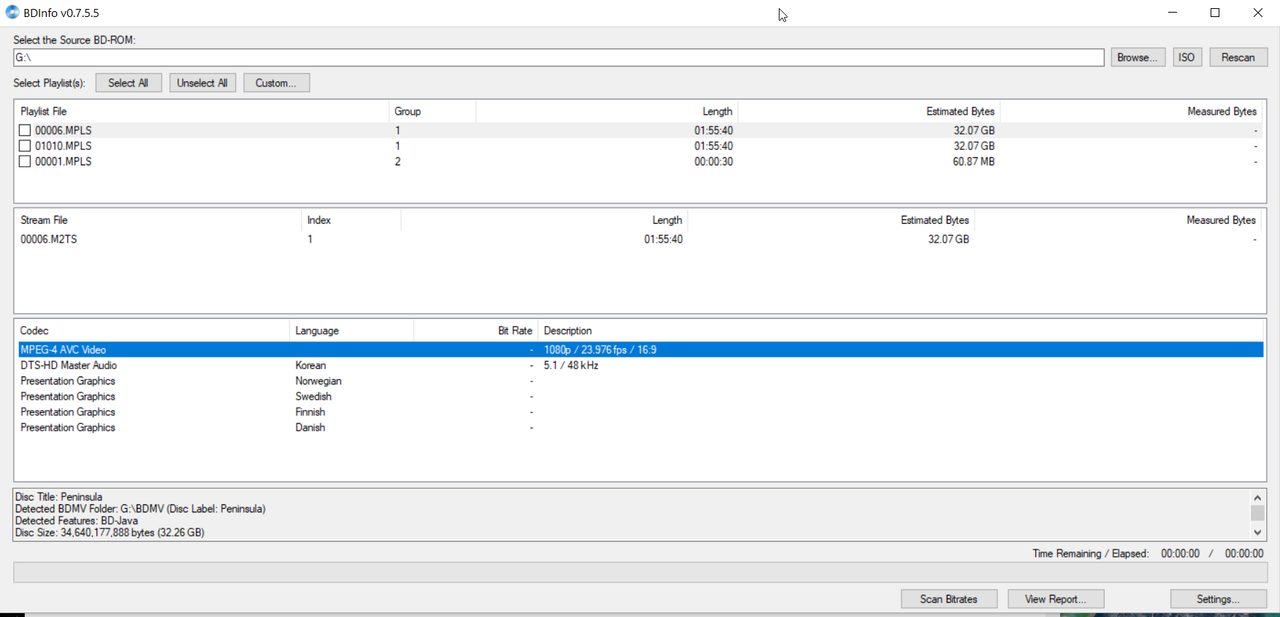Click the Disc Size line in log
This screenshot has height=617, width=1280.
click(x=110, y=533)
